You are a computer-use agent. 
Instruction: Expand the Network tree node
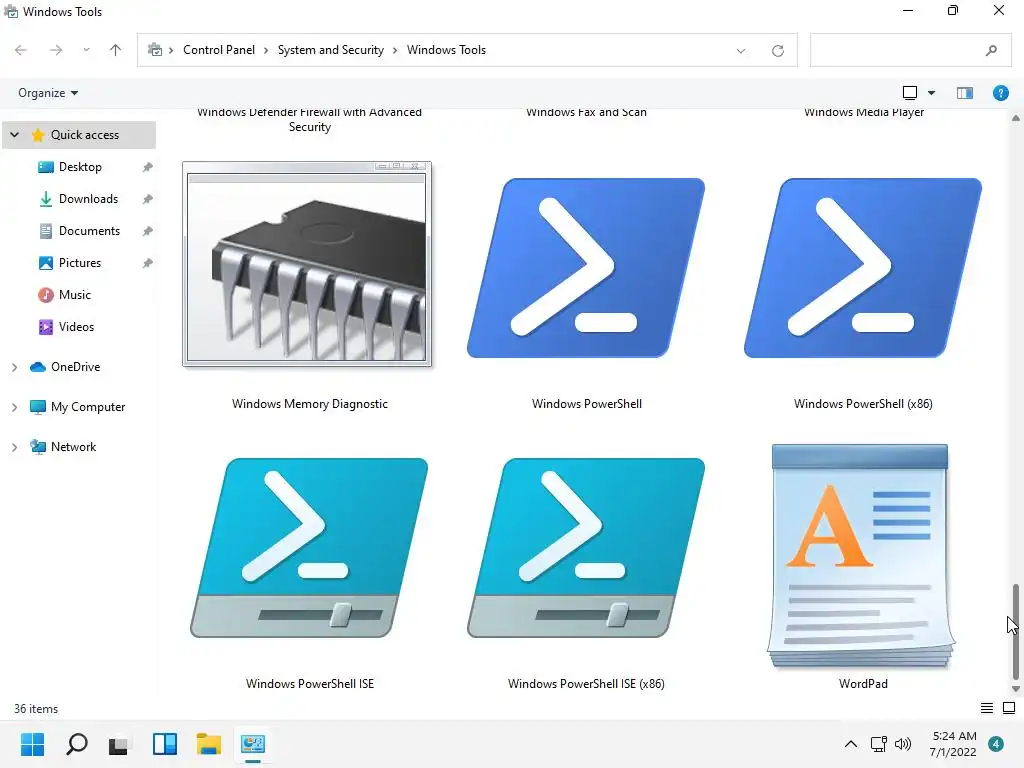[x=14, y=447]
